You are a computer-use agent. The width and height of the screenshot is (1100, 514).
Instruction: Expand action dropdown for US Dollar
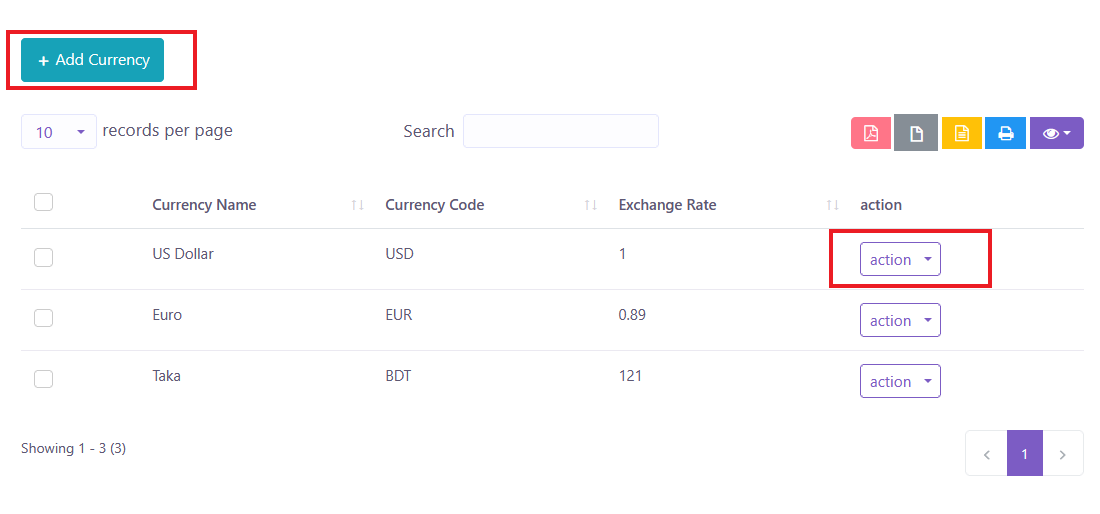click(x=900, y=259)
